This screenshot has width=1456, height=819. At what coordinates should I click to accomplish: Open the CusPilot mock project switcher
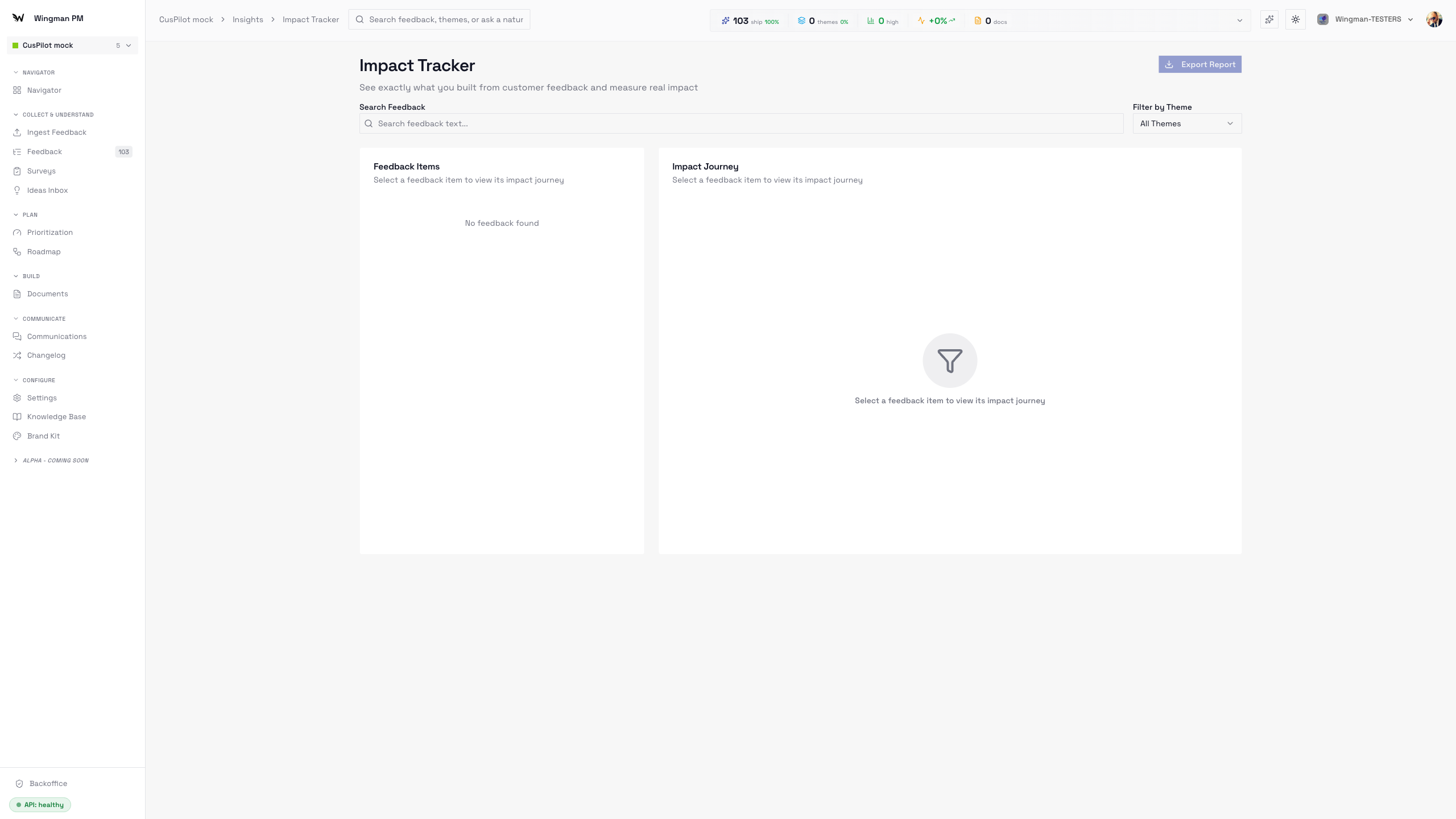(72, 45)
